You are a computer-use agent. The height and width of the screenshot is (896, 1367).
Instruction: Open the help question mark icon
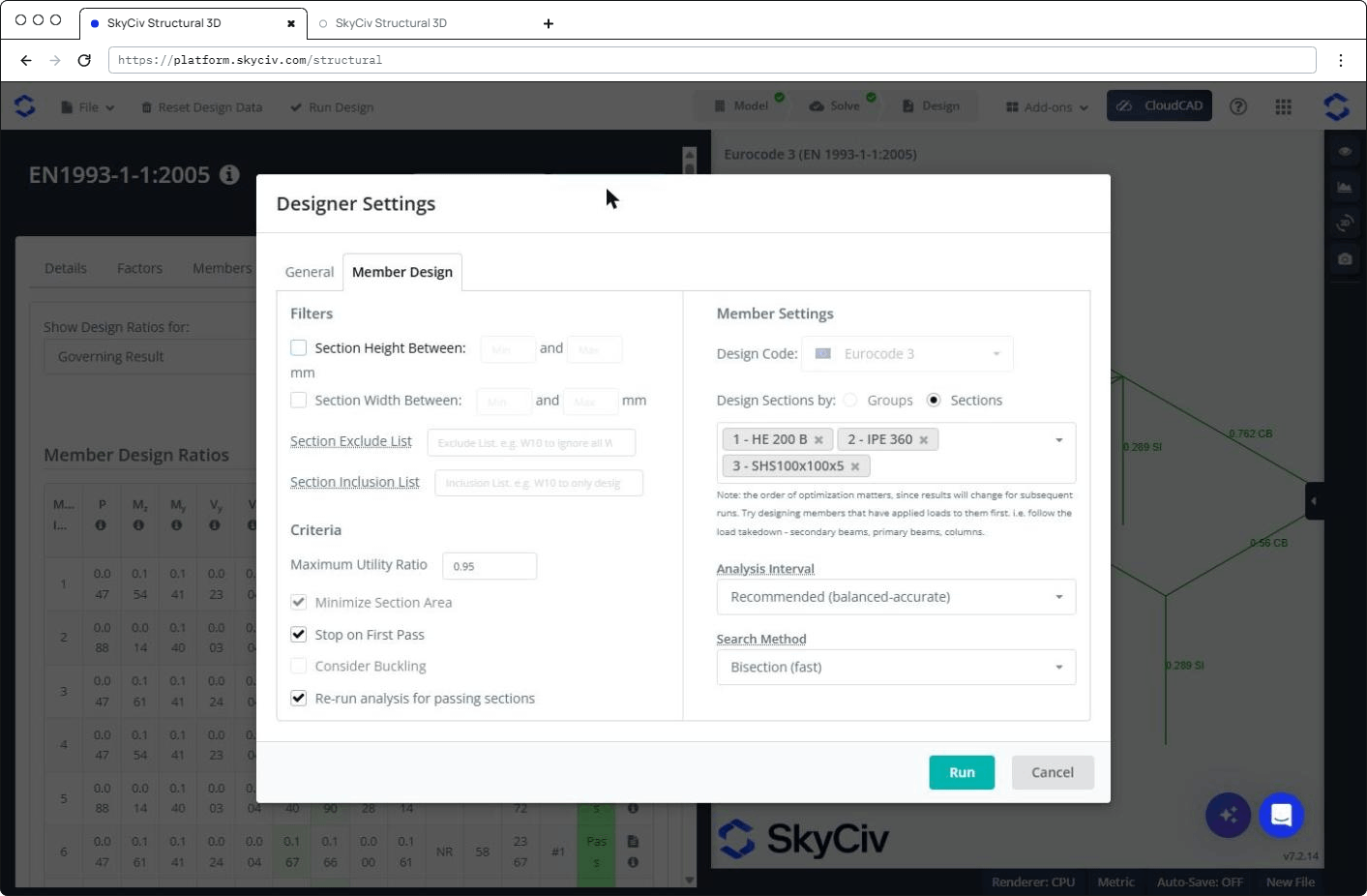[x=1238, y=107]
